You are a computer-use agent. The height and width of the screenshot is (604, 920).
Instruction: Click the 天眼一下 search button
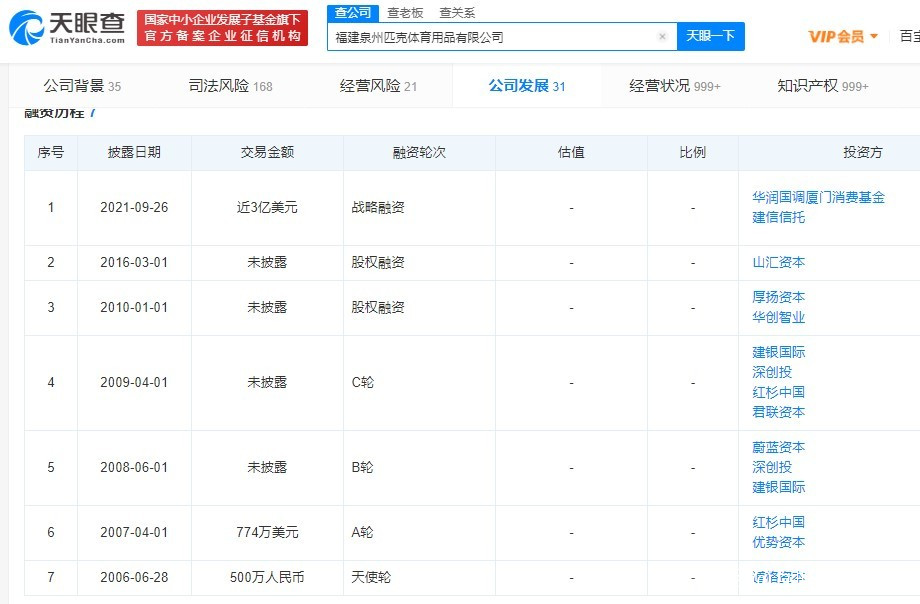[711, 36]
